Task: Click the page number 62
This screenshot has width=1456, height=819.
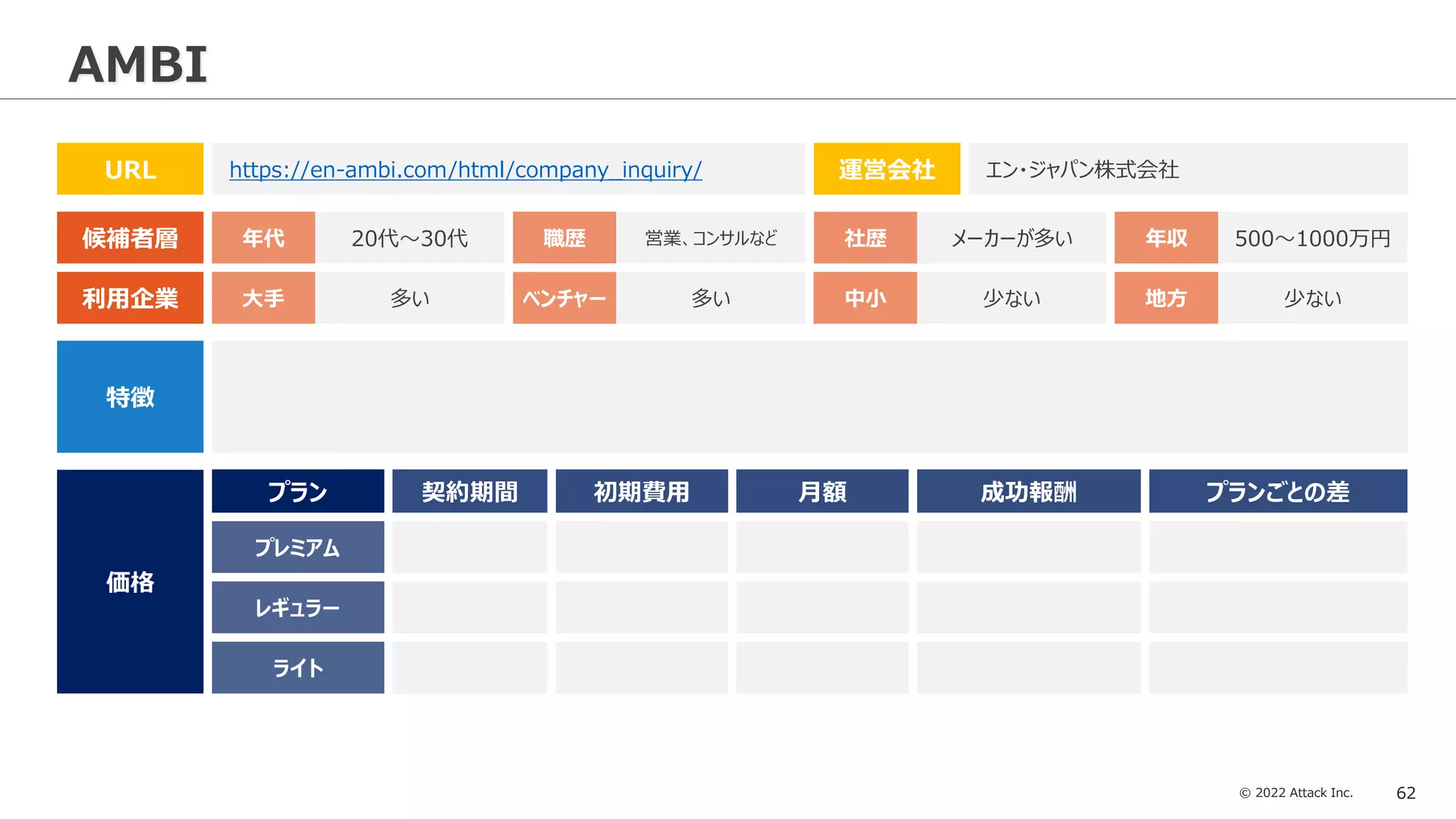Action: point(1406,793)
